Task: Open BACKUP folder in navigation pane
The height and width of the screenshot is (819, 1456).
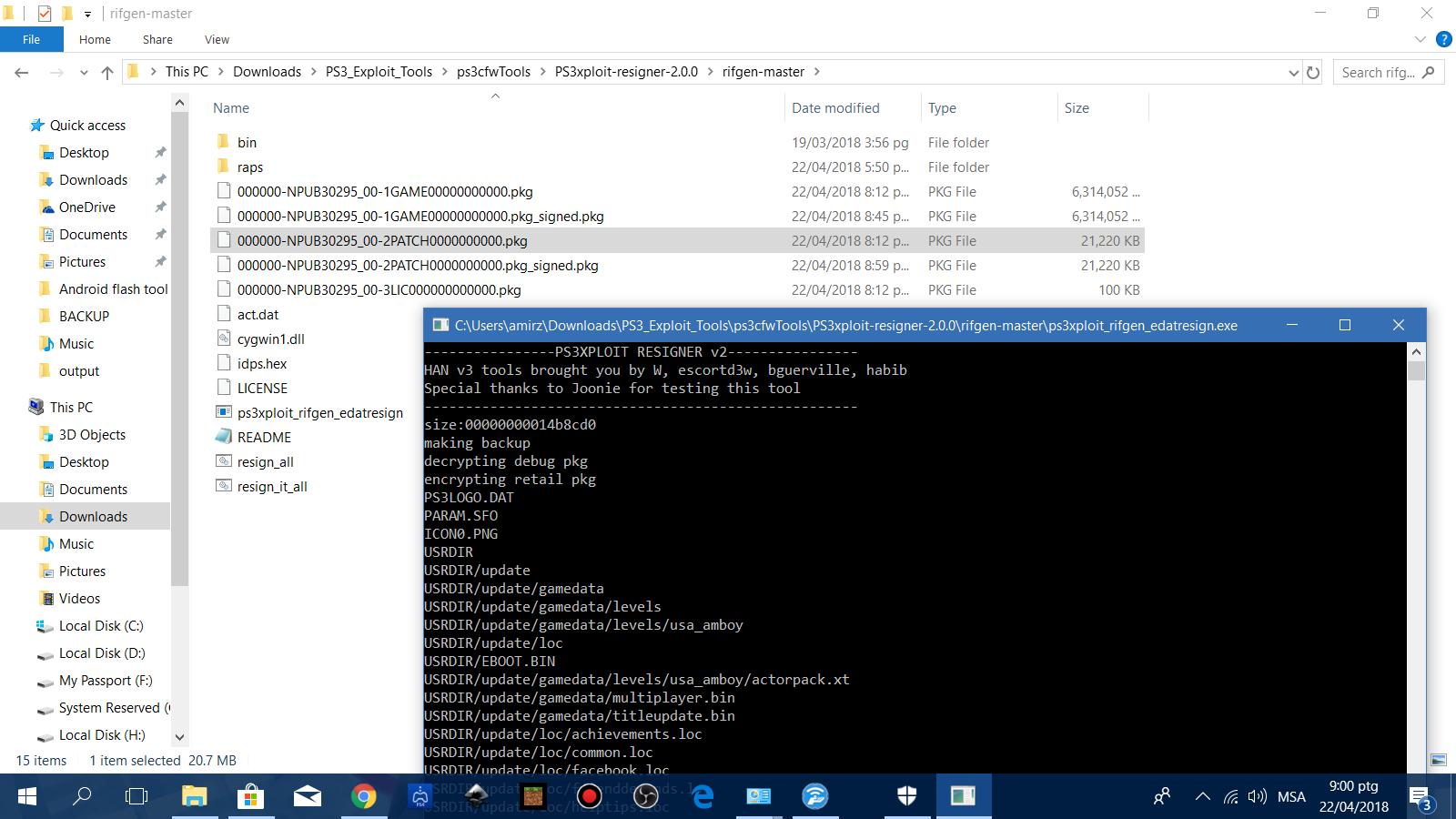Action: pos(84,317)
